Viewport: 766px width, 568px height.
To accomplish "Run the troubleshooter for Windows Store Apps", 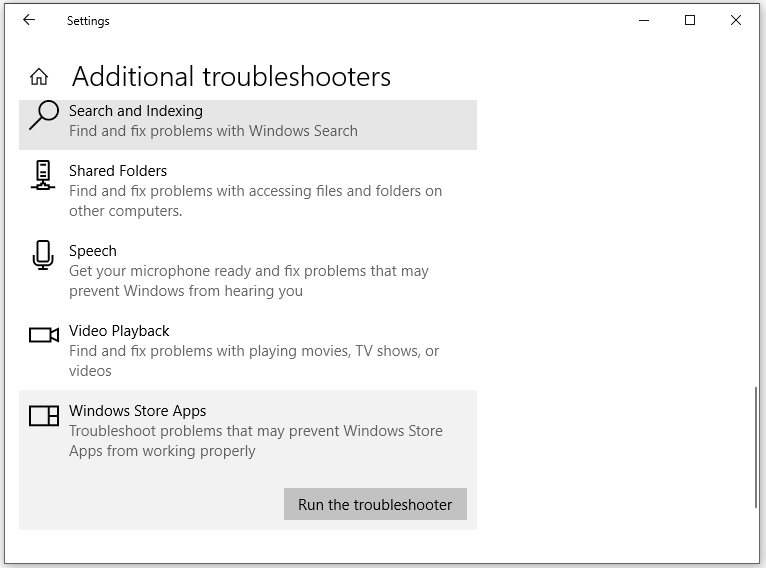I will (375, 504).
